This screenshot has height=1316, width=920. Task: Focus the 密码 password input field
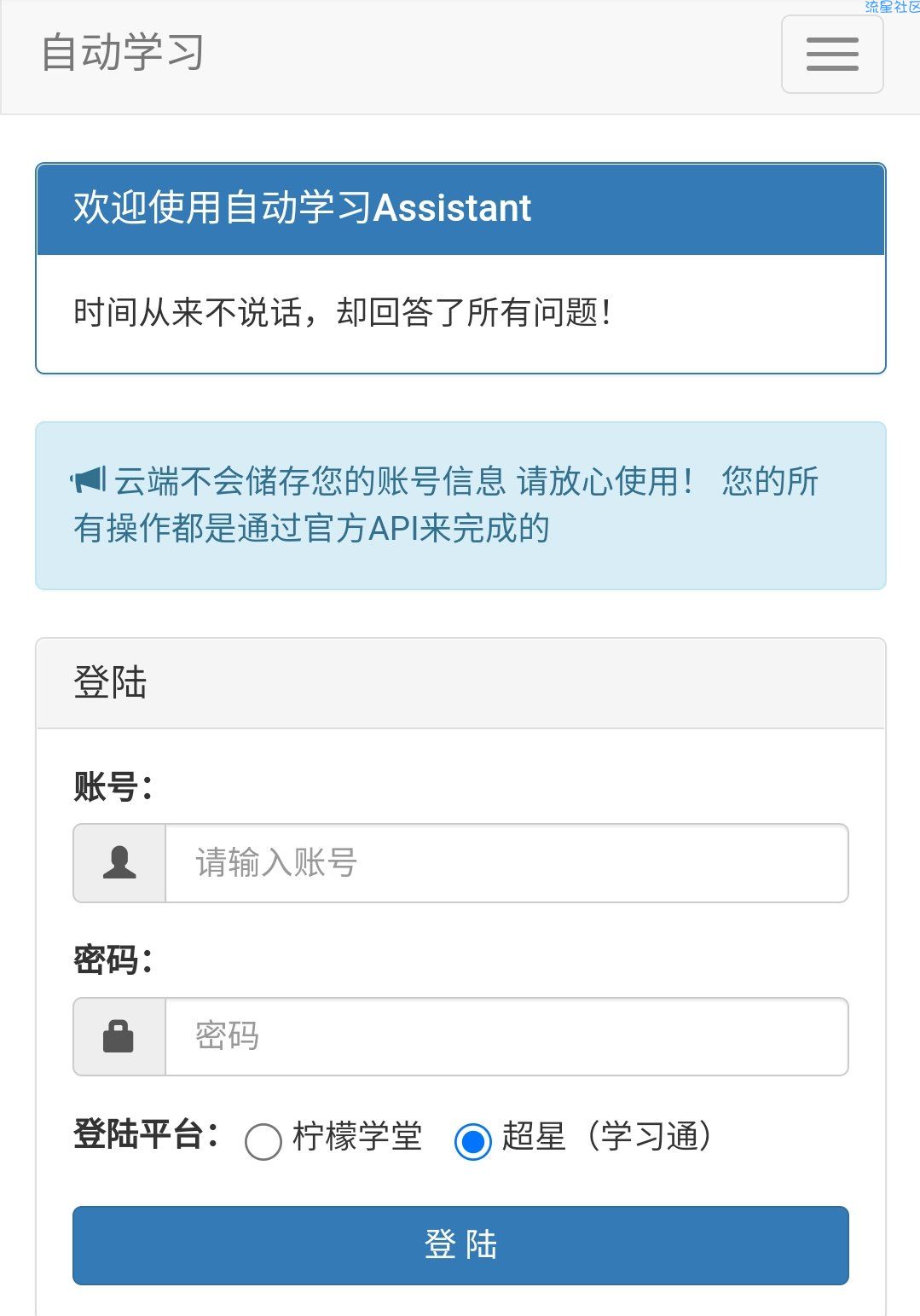point(506,1036)
